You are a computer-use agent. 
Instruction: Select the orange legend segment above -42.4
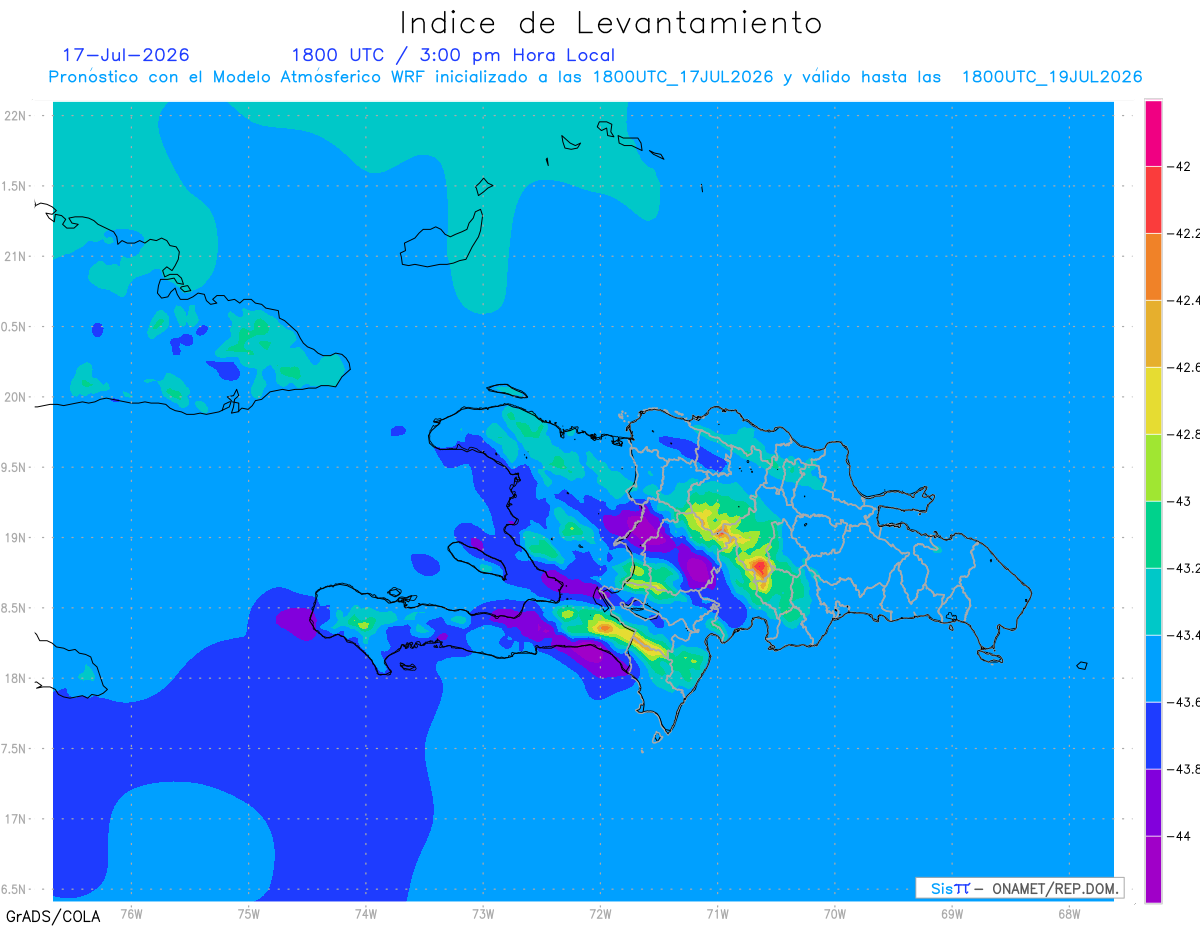(1153, 267)
